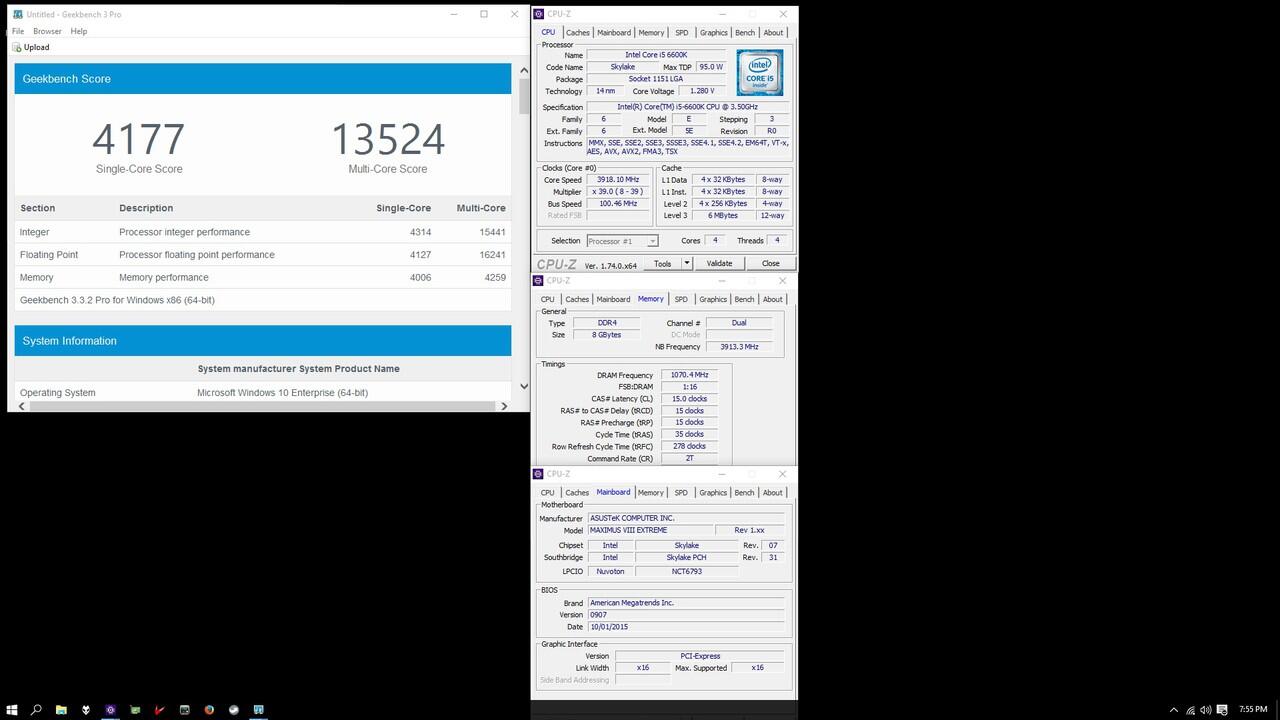Open the Browser menu in Geekbench
The width and height of the screenshot is (1280, 720).
tap(47, 31)
